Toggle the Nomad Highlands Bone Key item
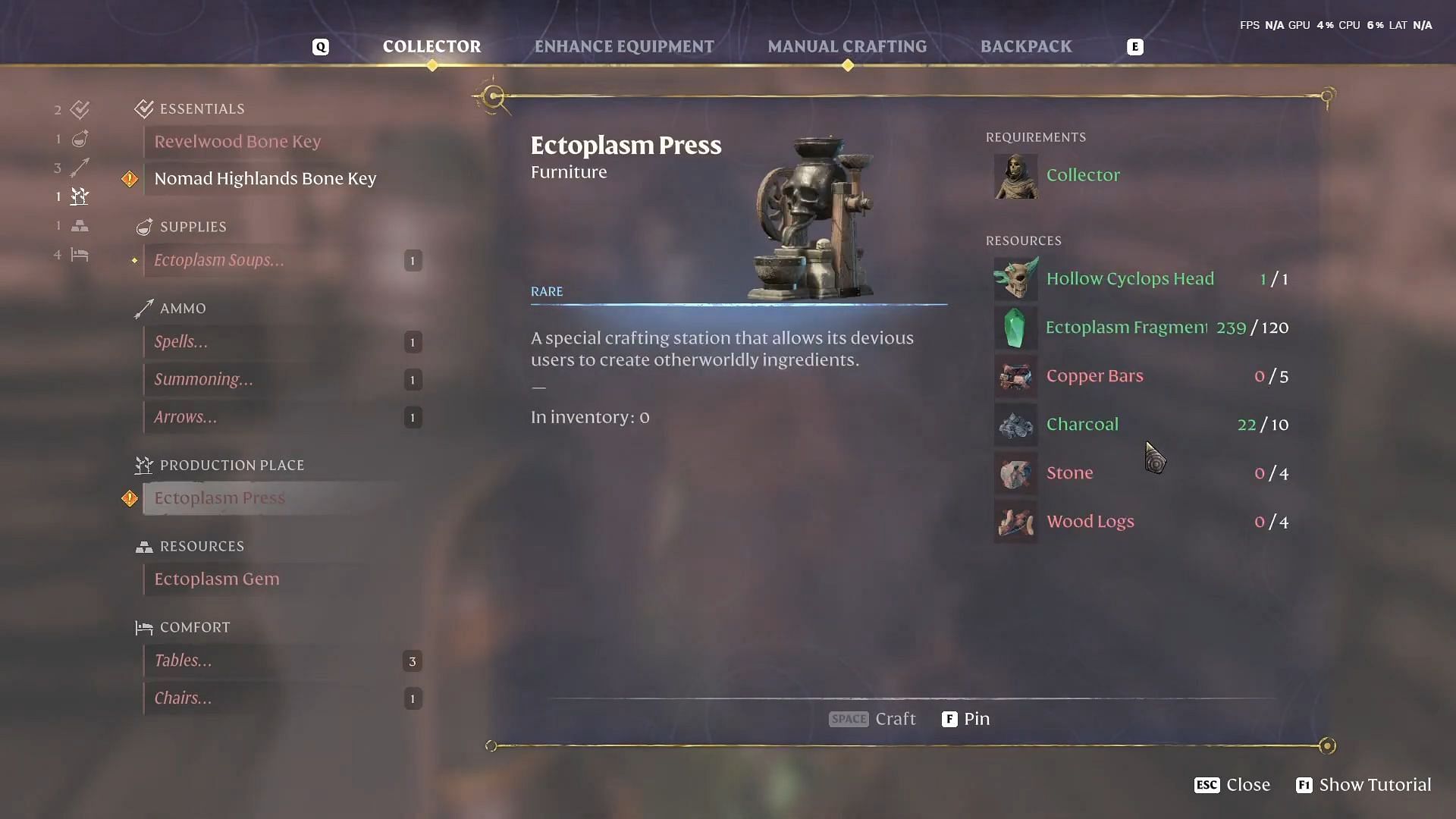1456x819 pixels. (x=265, y=178)
